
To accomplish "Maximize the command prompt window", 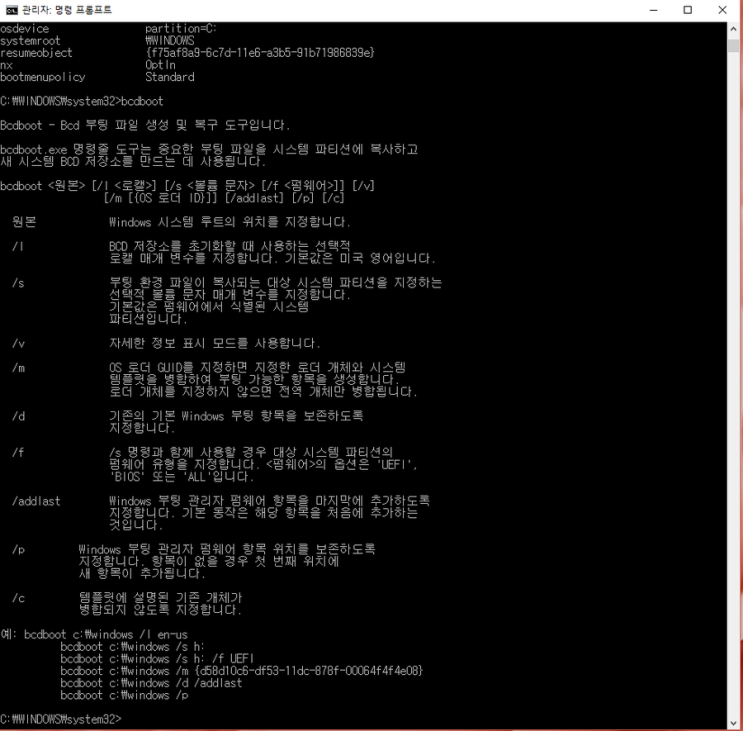I will [688, 10].
